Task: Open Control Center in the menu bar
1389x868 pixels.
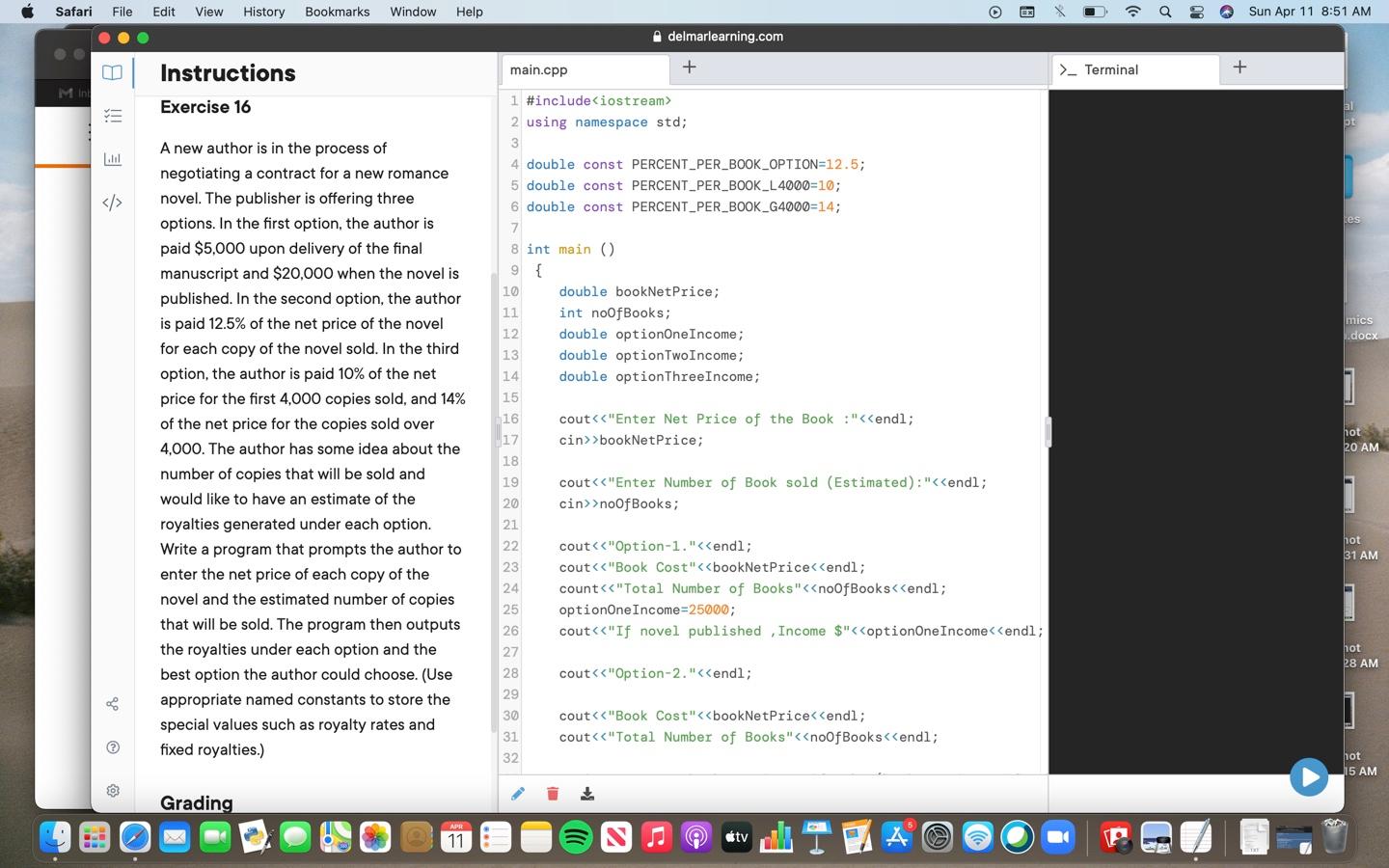Action: click(x=1196, y=12)
